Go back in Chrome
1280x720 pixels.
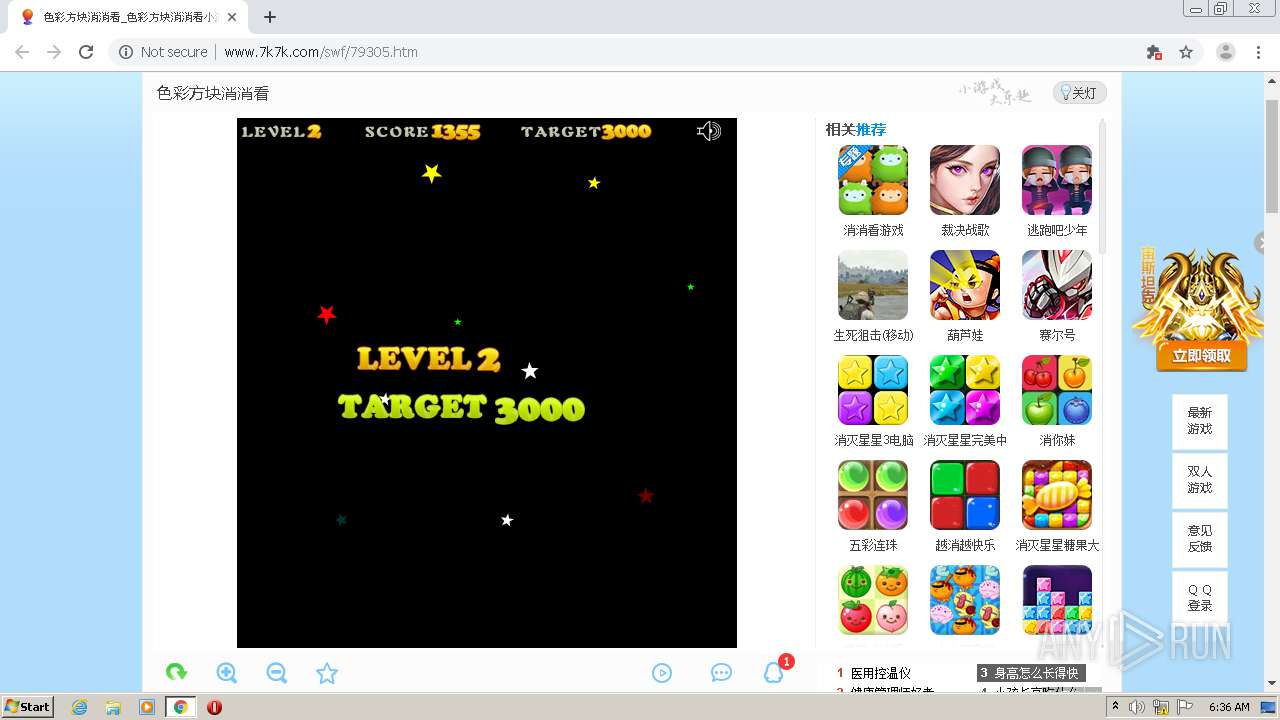click(x=22, y=52)
